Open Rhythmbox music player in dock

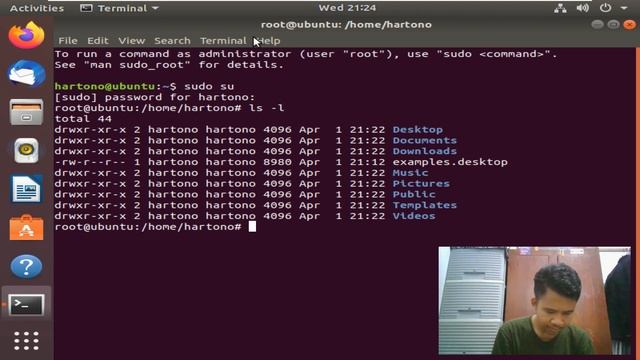click(x=27, y=151)
